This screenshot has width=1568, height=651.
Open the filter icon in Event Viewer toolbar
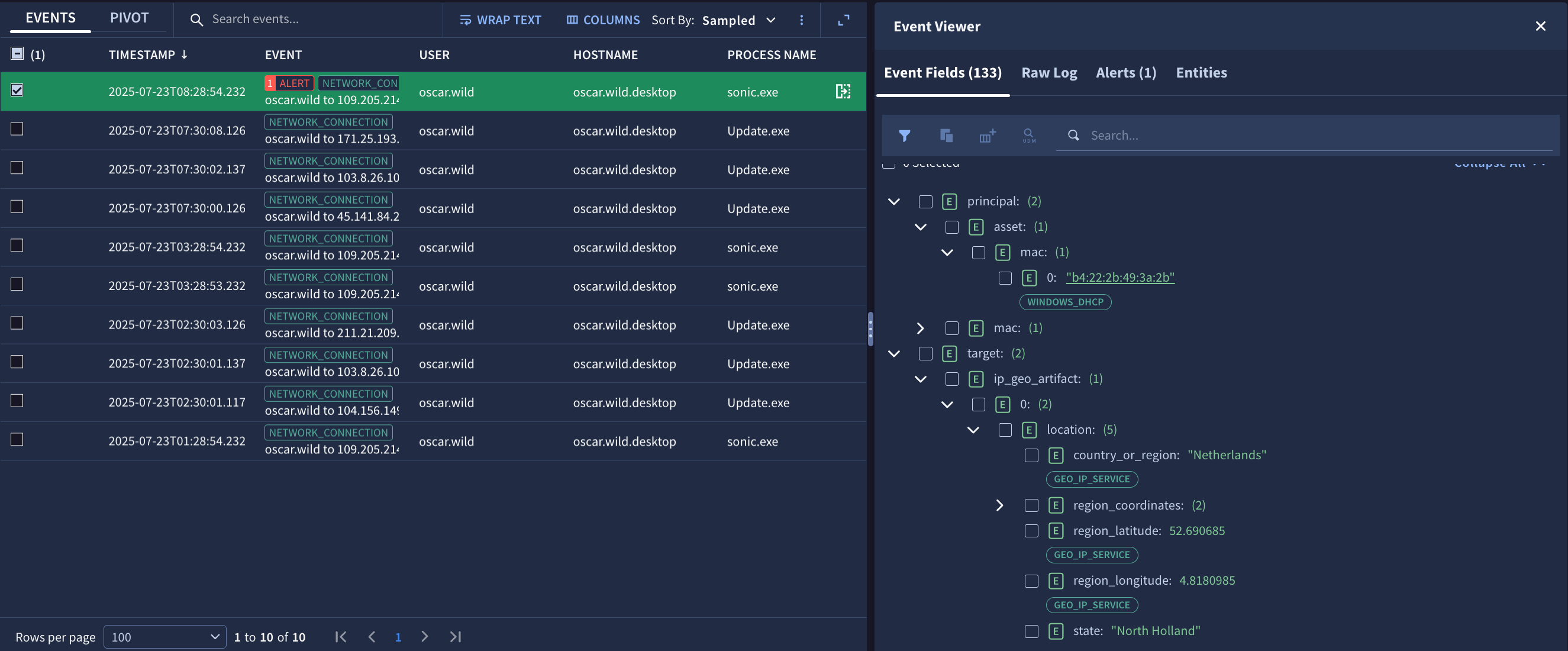[x=905, y=135]
